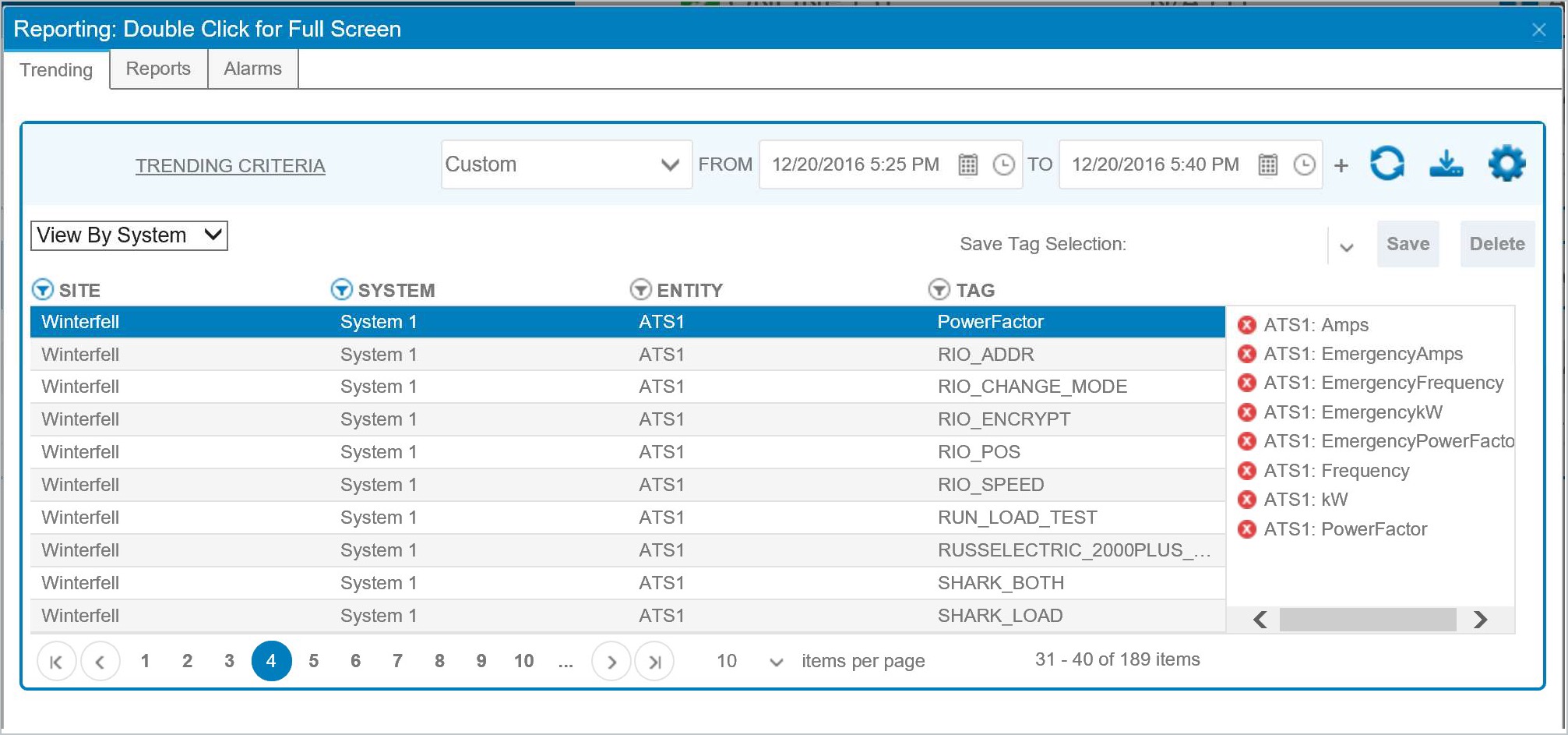1568x735 pixels.
Task: Open the View By System dropdown
Action: tap(129, 235)
